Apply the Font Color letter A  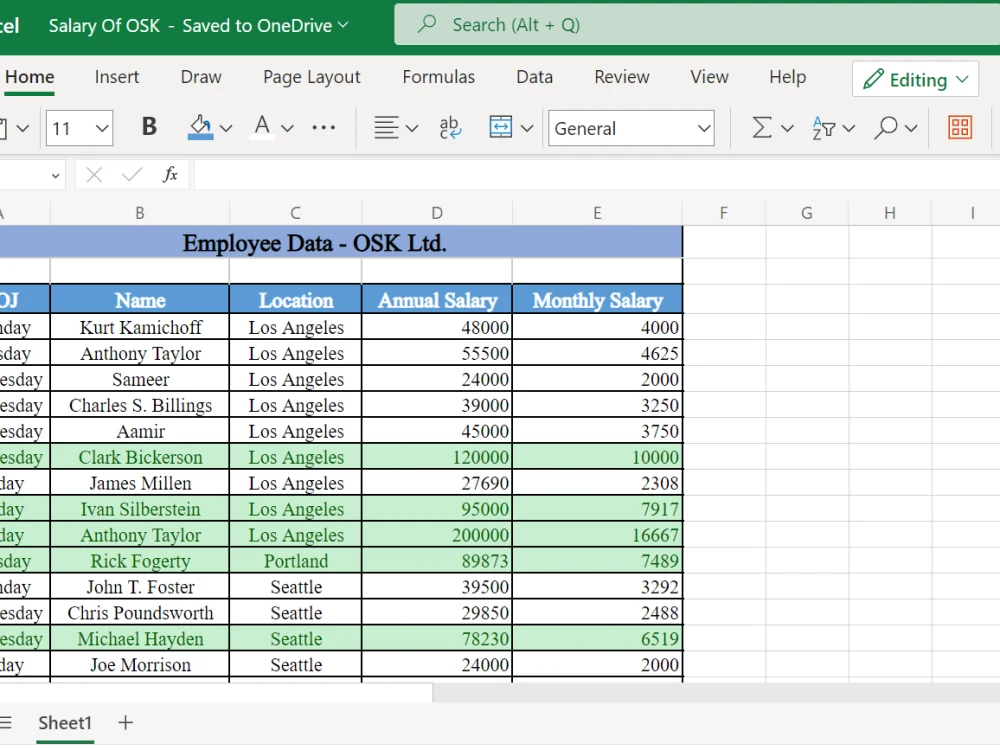tap(262, 127)
